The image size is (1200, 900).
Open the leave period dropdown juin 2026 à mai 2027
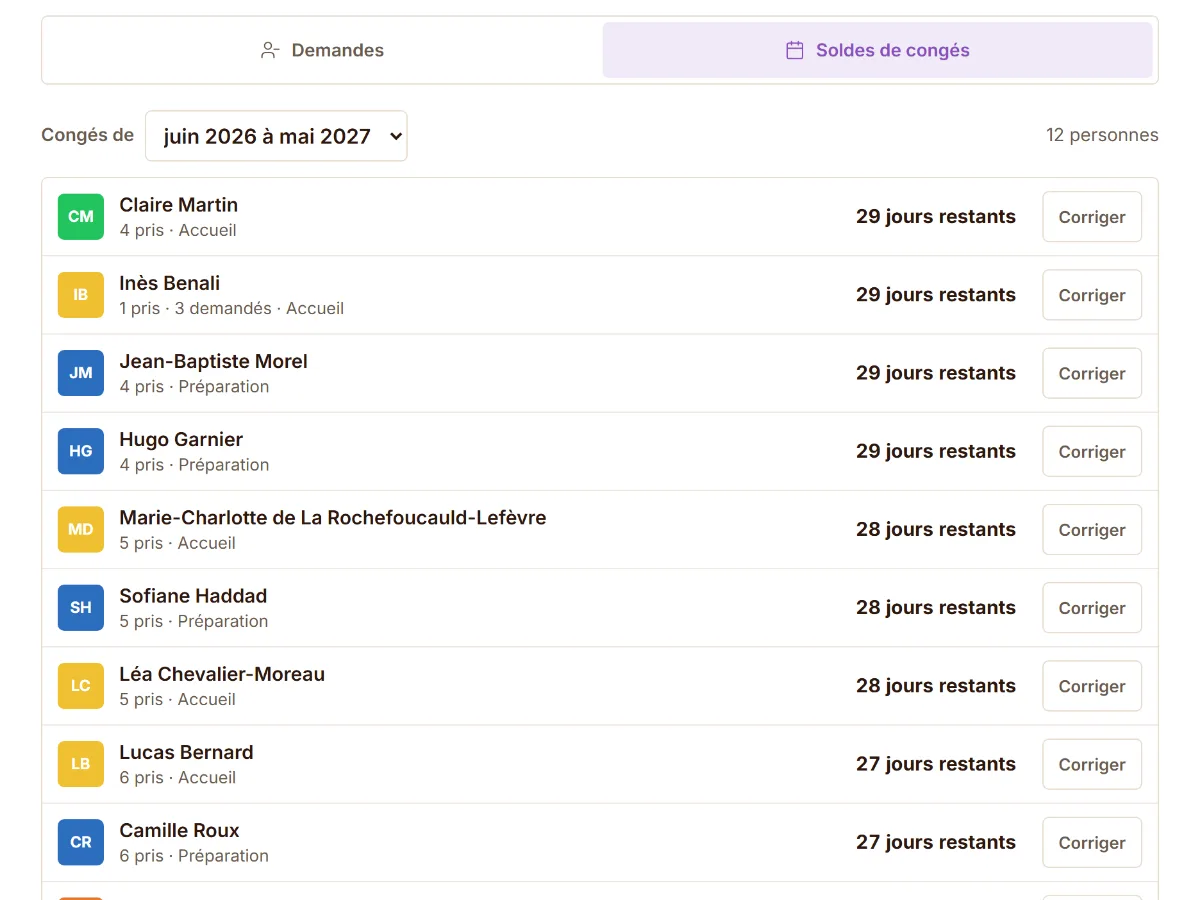coord(276,136)
